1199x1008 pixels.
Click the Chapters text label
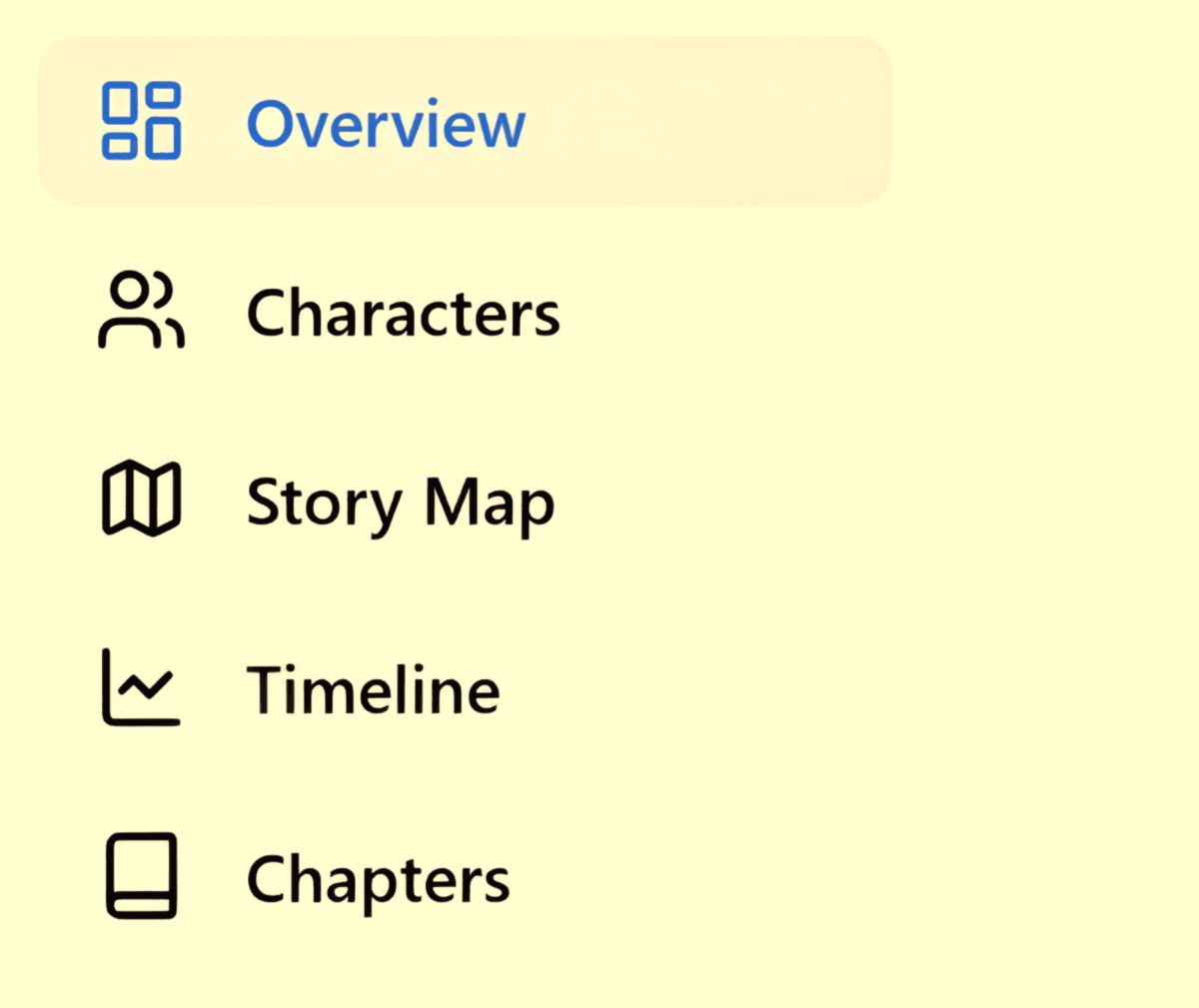click(x=378, y=879)
